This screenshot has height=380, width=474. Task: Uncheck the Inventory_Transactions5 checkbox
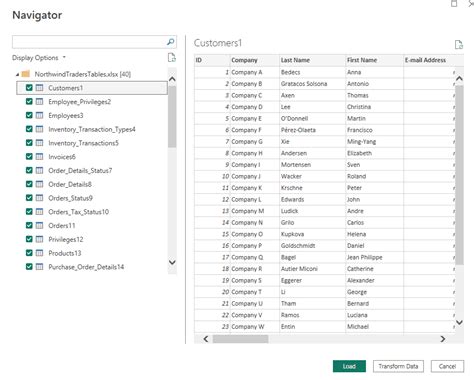pos(29,143)
